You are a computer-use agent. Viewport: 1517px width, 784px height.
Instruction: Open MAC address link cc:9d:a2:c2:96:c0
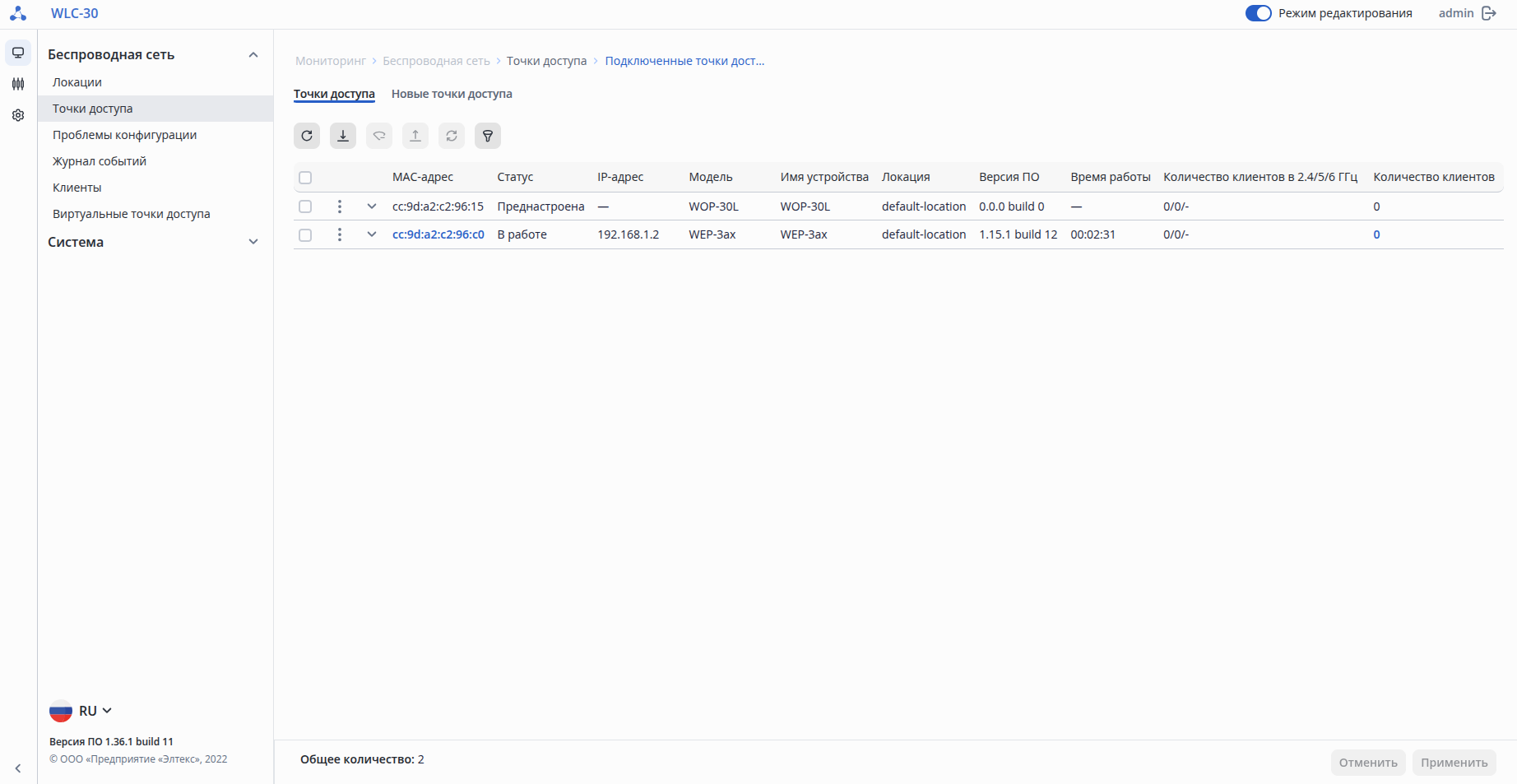point(438,234)
